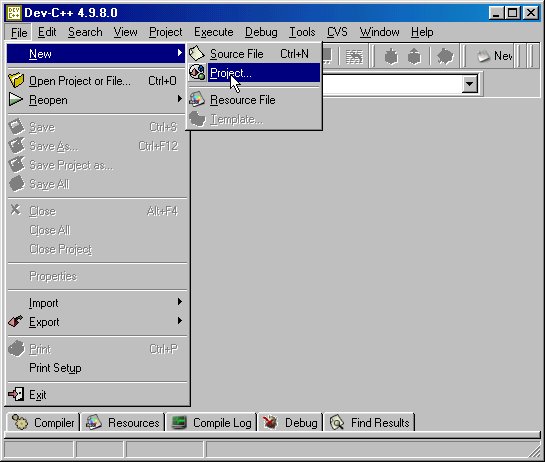545x462 pixels.
Task: Open the toolbar combo box dropdown arrow
Action: coord(469,83)
